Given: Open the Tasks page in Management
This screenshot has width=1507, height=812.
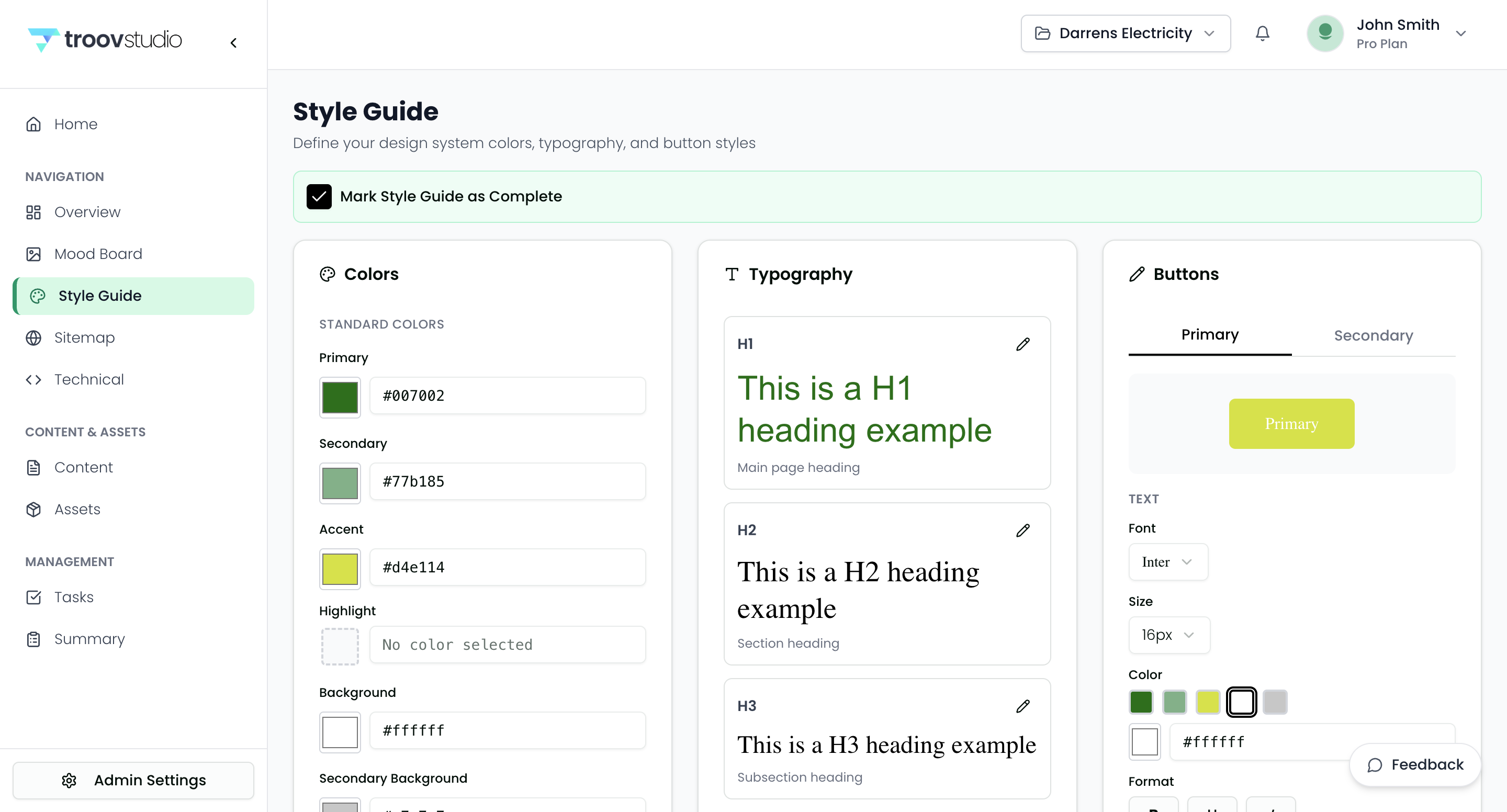Looking at the screenshot, I should (74, 597).
